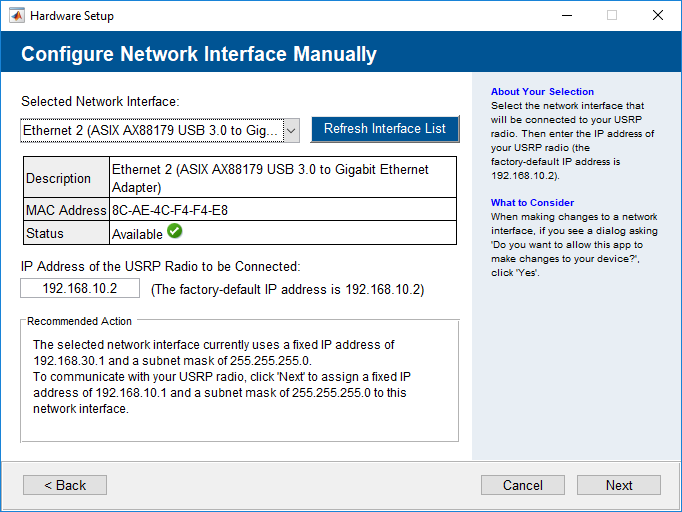Select the Ethernet 2 interface combo box text
This screenshot has width=682, height=512.
coord(151,130)
